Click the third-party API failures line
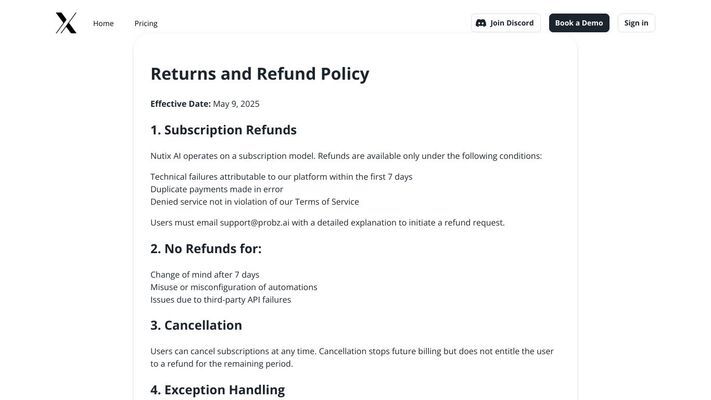This screenshot has height=400, width=711. pos(220,299)
